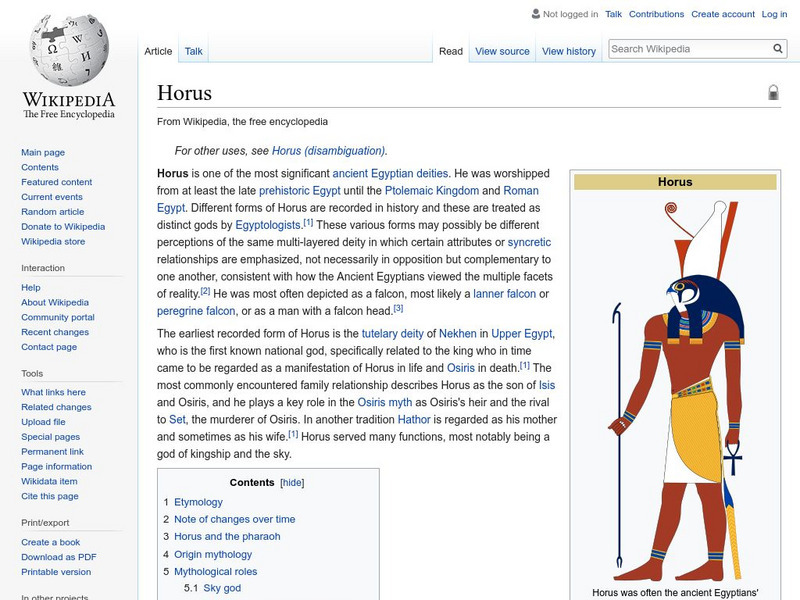Follow the syncretic link

point(529,242)
